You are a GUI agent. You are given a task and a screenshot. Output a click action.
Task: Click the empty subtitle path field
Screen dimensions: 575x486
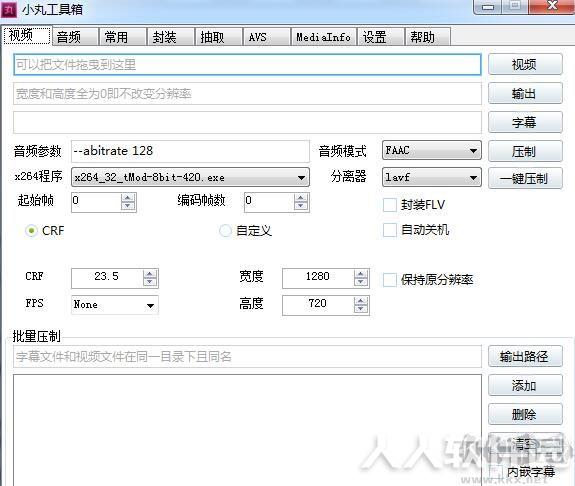(x=248, y=122)
